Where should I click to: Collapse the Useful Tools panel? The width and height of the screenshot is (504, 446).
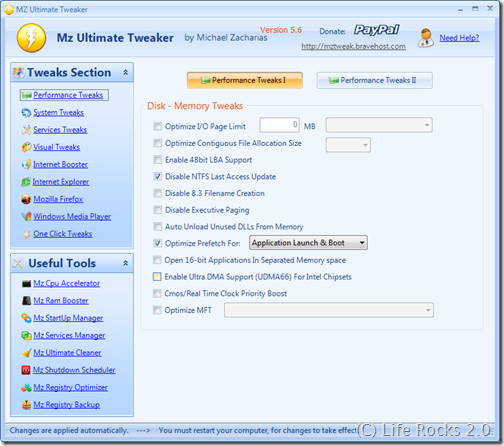coord(126,263)
